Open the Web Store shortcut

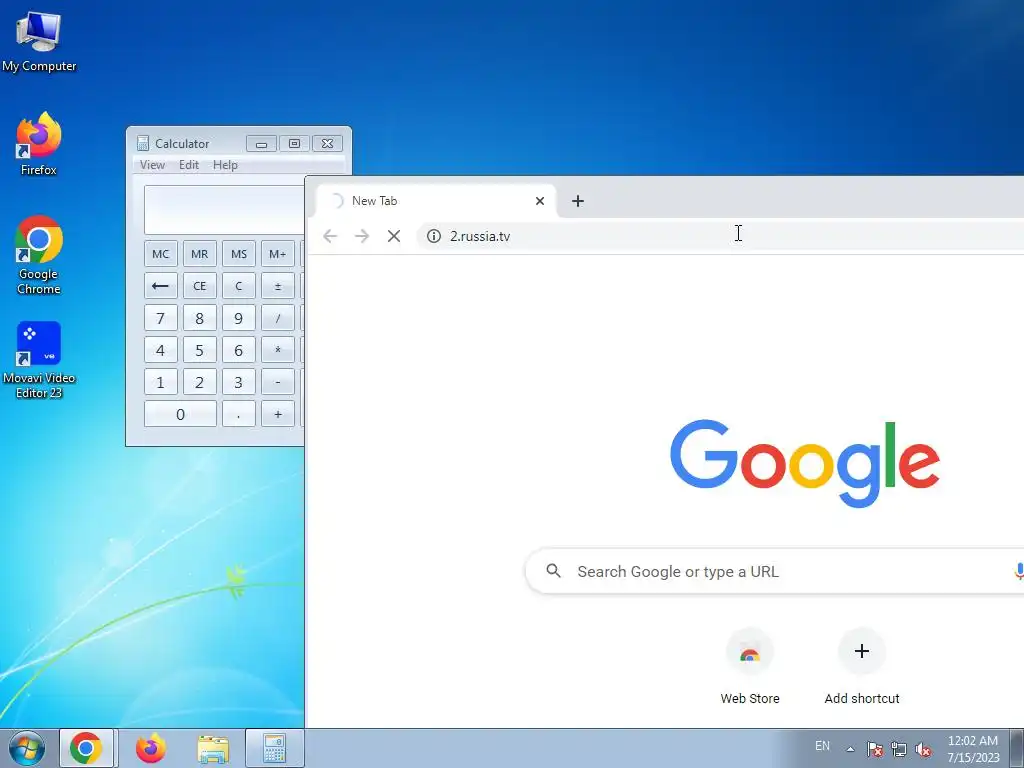click(750, 667)
